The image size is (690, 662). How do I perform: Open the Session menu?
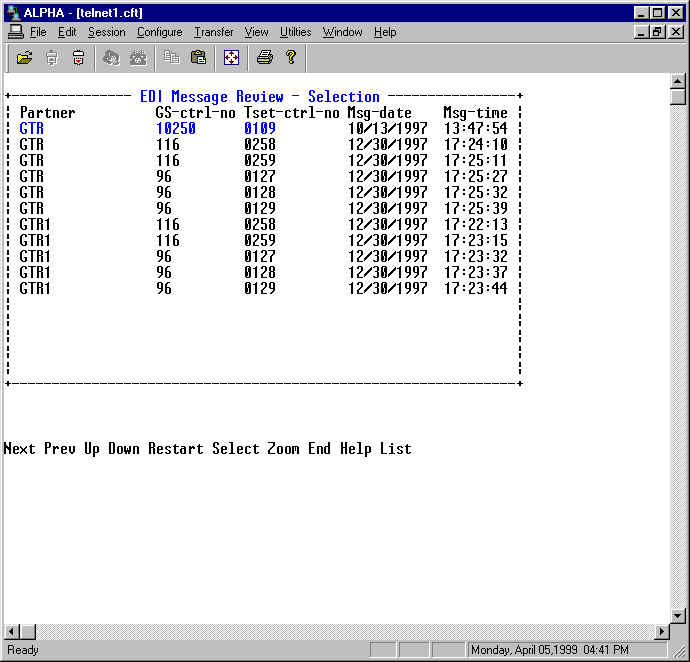point(106,32)
